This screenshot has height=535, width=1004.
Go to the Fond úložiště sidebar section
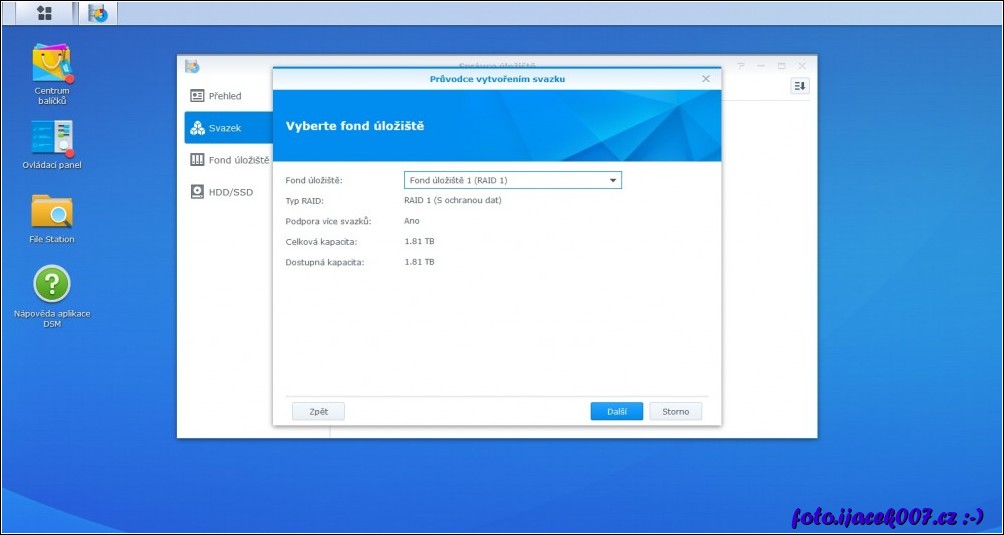point(229,160)
